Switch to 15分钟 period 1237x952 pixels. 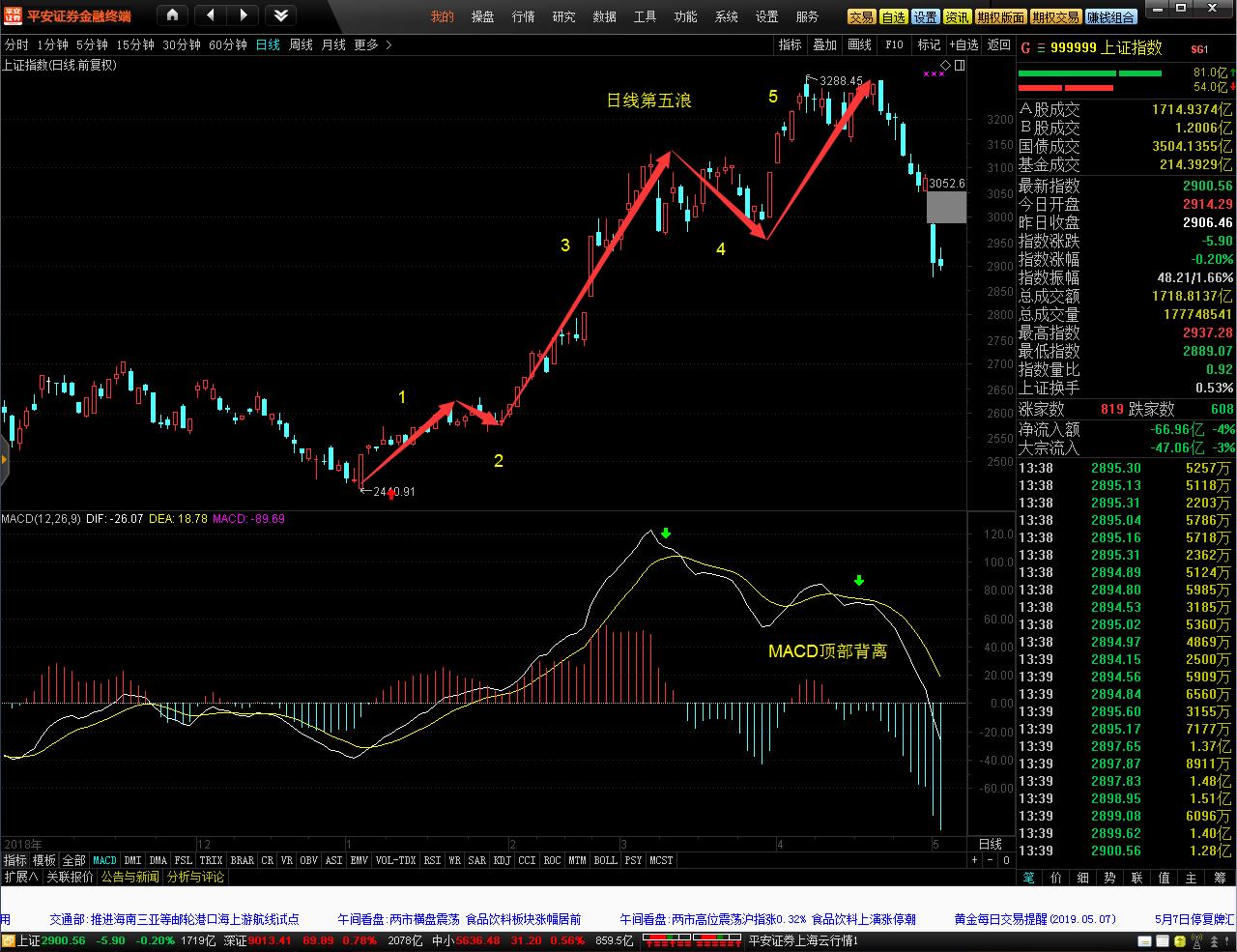click(x=135, y=45)
